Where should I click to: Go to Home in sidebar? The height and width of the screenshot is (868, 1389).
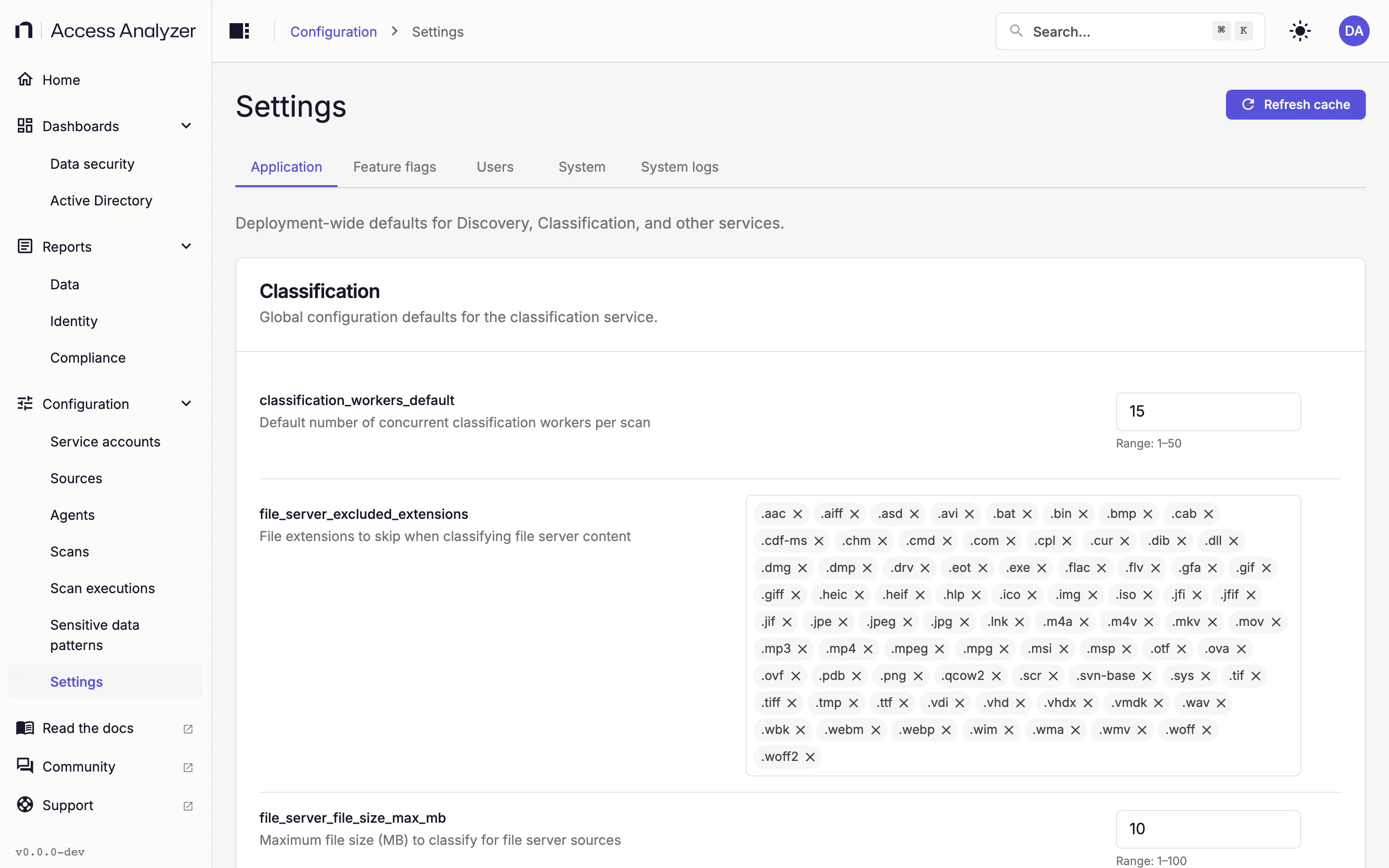(106, 80)
